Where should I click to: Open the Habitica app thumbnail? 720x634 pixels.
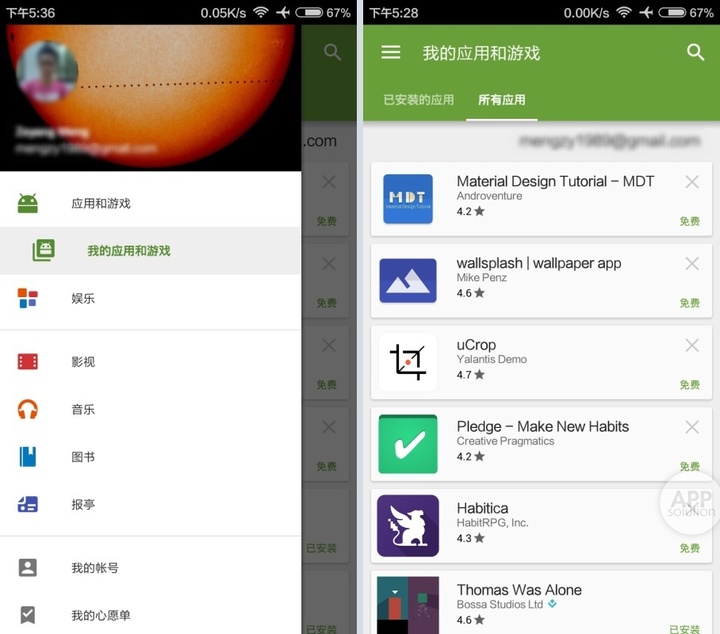click(x=408, y=526)
